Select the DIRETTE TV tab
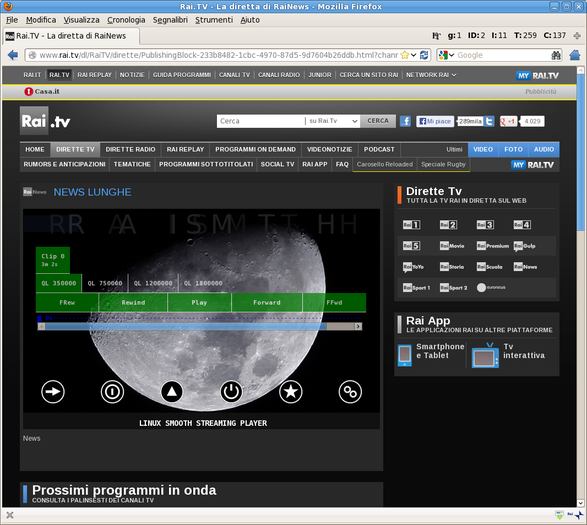Screen dimensions: 587x525 75,149
